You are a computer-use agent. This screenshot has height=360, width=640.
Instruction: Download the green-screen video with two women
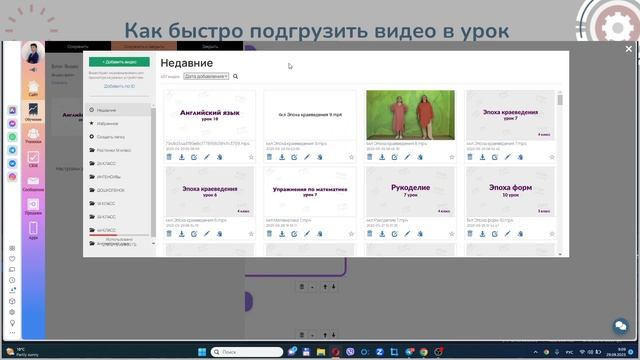(382, 157)
